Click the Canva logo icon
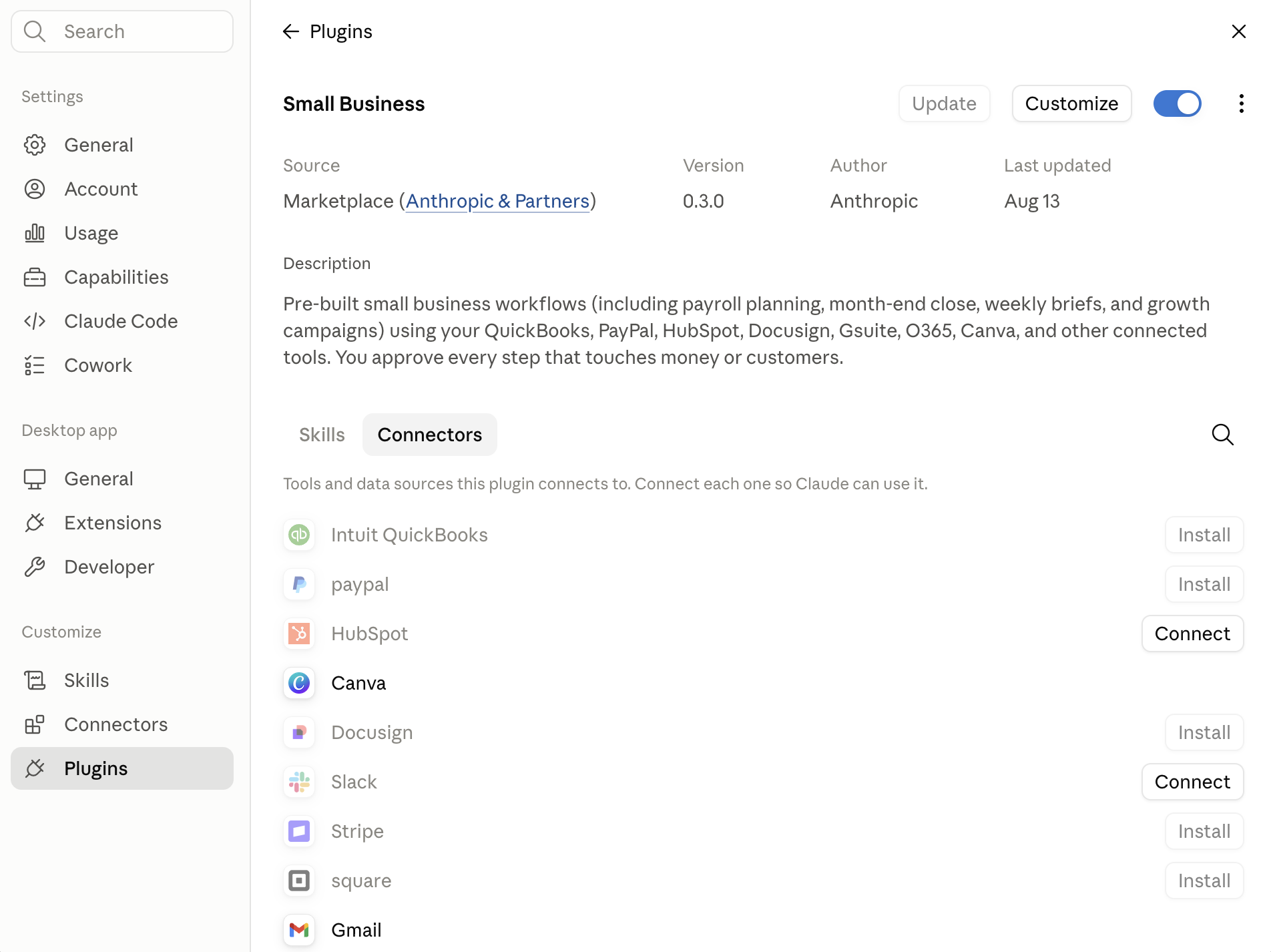Image resolution: width=1271 pixels, height=952 pixels. click(299, 683)
